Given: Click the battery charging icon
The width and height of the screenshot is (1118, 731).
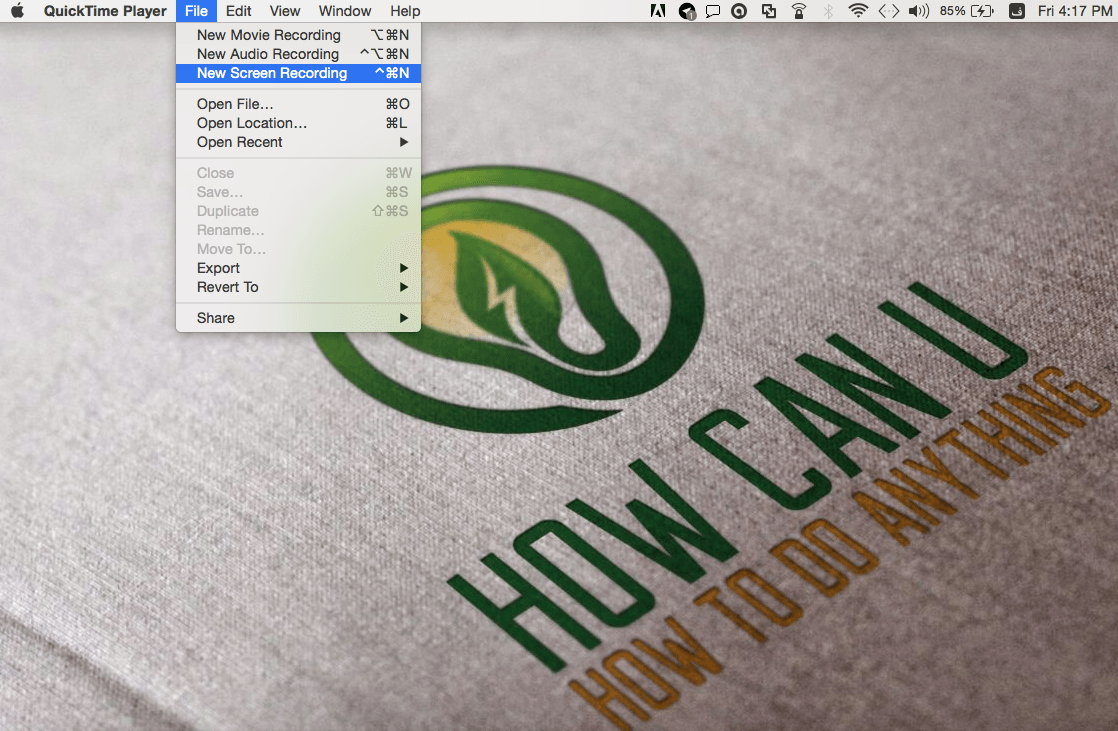Looking at the screenshot, I should [982, 11].
